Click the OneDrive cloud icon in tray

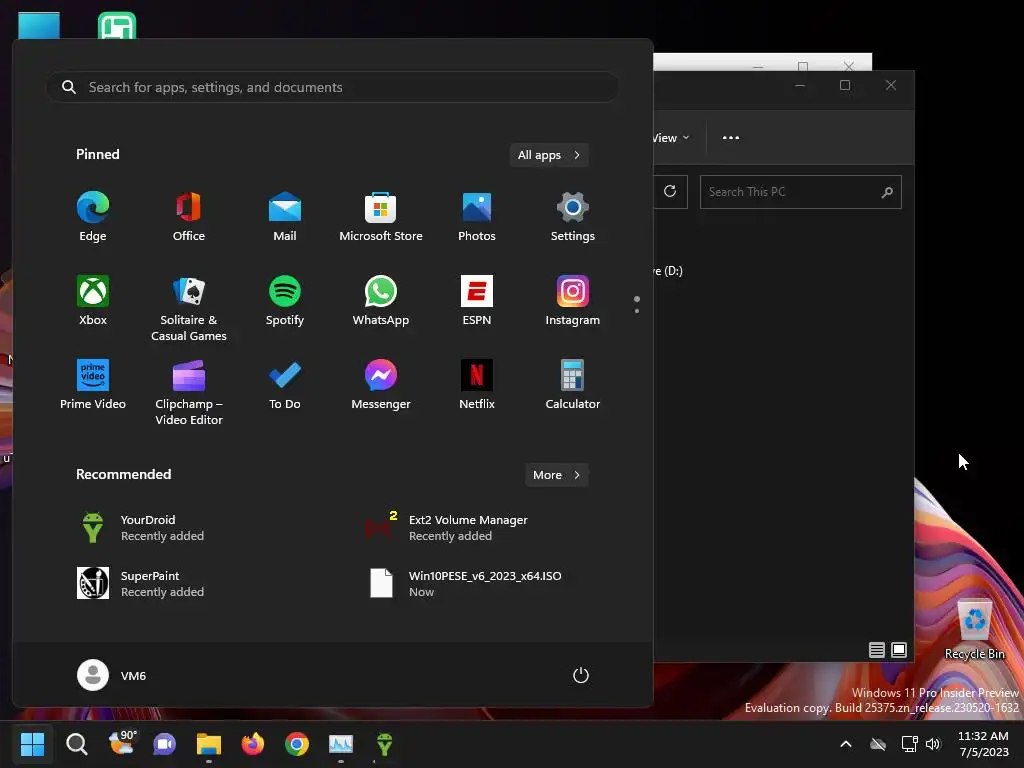878,744
